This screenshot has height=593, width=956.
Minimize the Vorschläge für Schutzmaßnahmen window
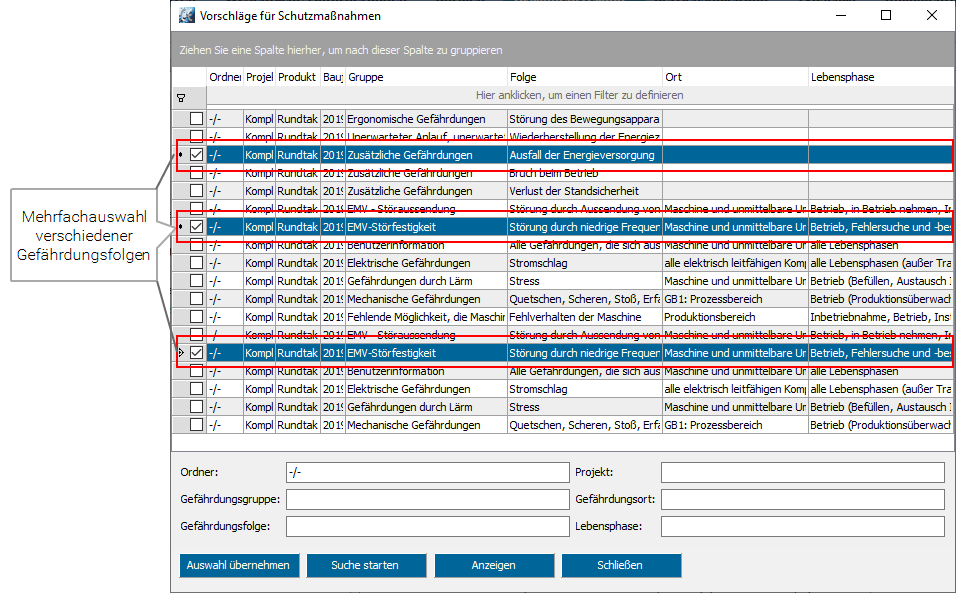840,16
